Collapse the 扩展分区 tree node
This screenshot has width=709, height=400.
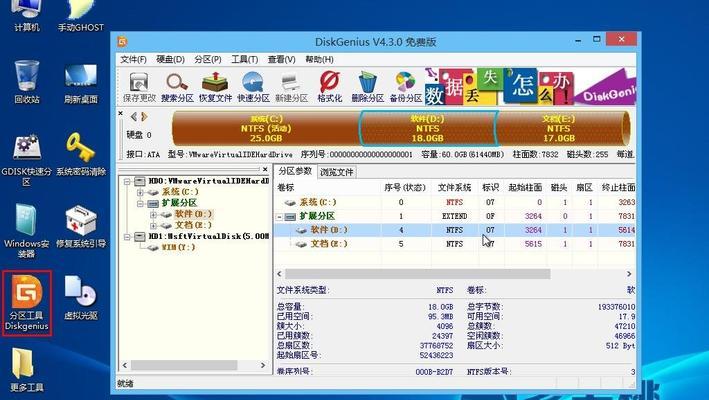pyautogui.click(x=140, y=203)
